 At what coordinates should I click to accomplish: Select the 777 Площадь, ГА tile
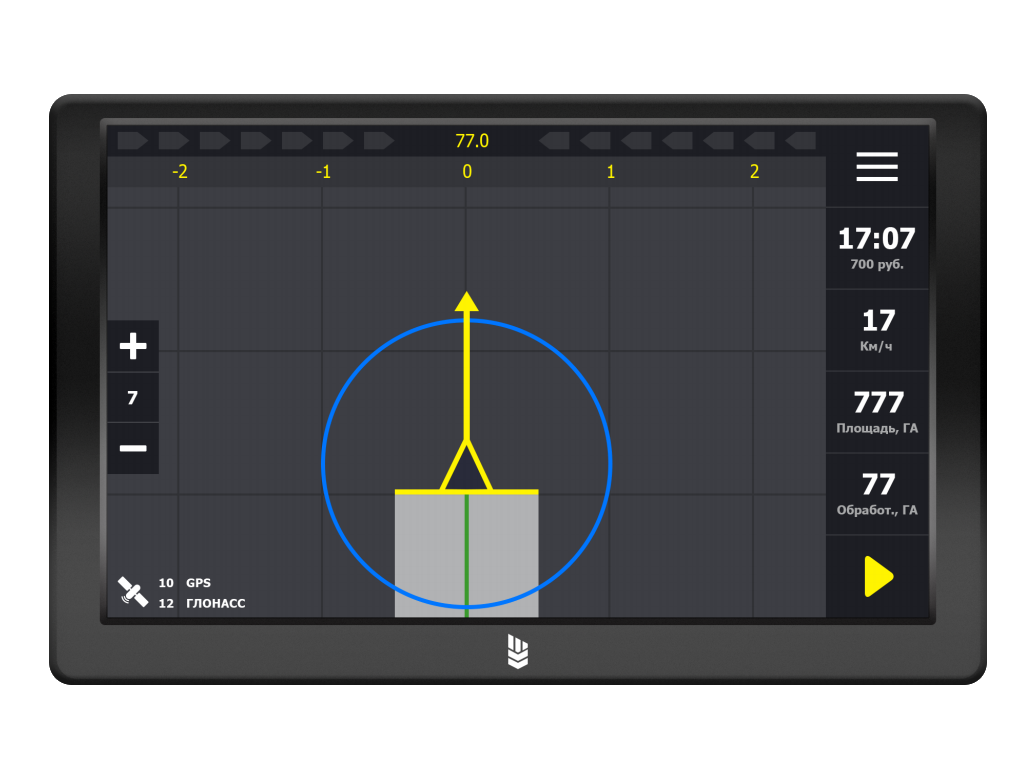tap(877, 412)
